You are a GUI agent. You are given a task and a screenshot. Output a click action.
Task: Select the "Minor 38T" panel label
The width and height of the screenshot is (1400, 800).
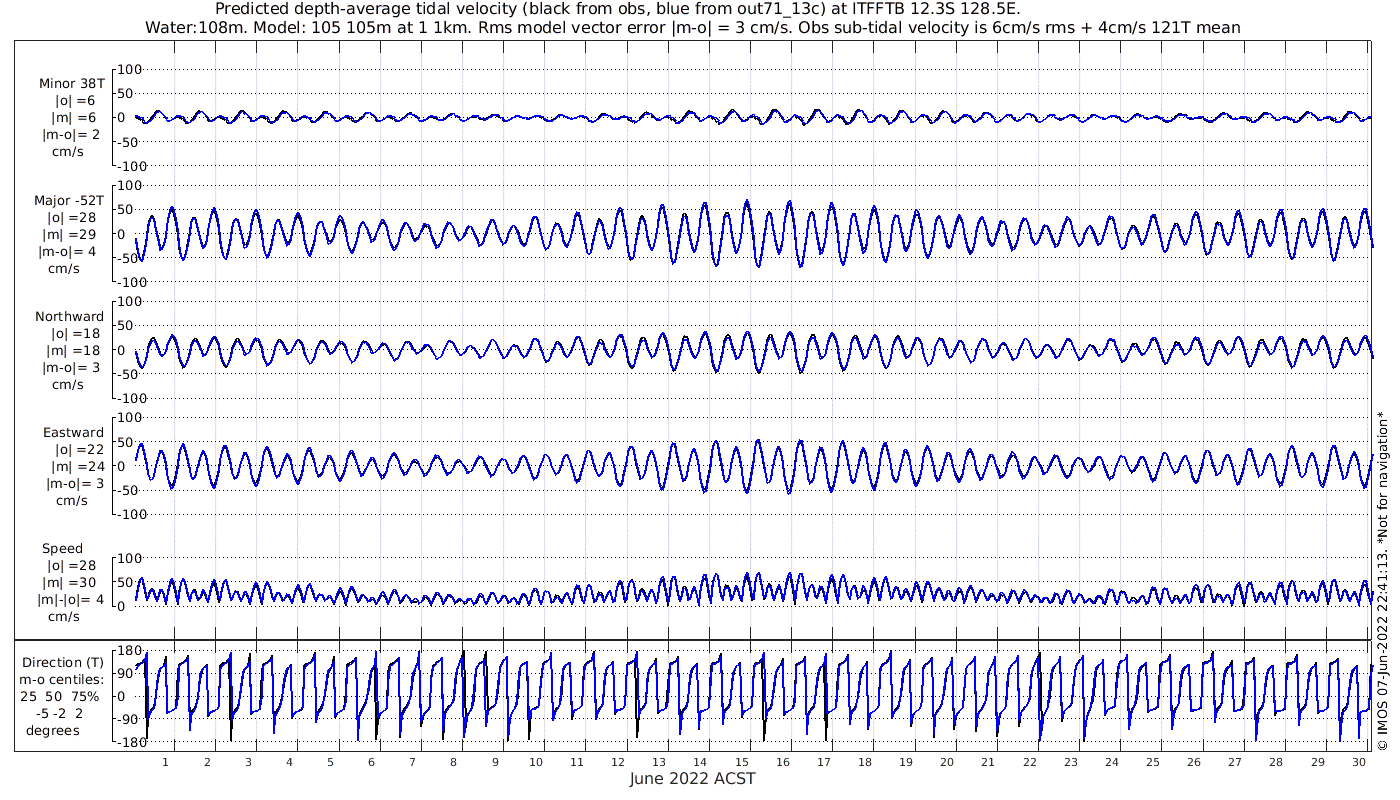(x=72, y=84)
